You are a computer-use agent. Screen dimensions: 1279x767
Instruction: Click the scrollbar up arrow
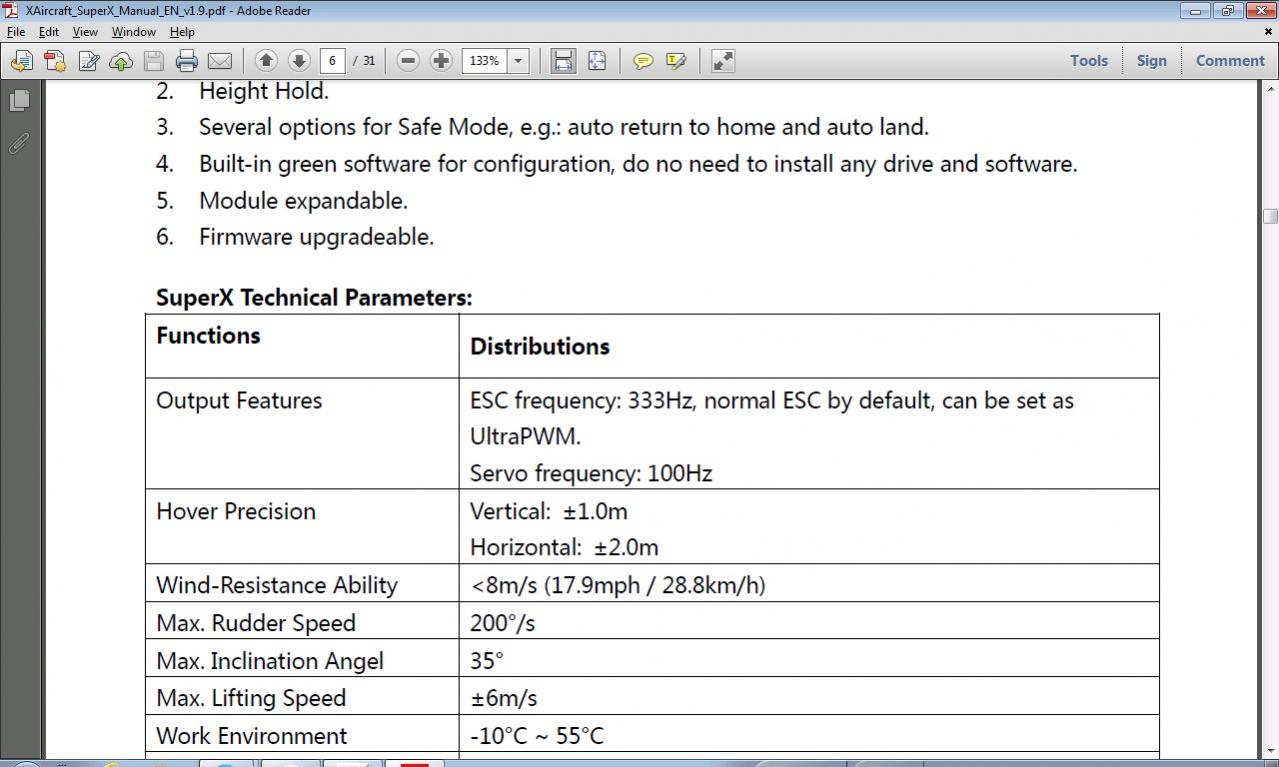[x=1270, y=89]
